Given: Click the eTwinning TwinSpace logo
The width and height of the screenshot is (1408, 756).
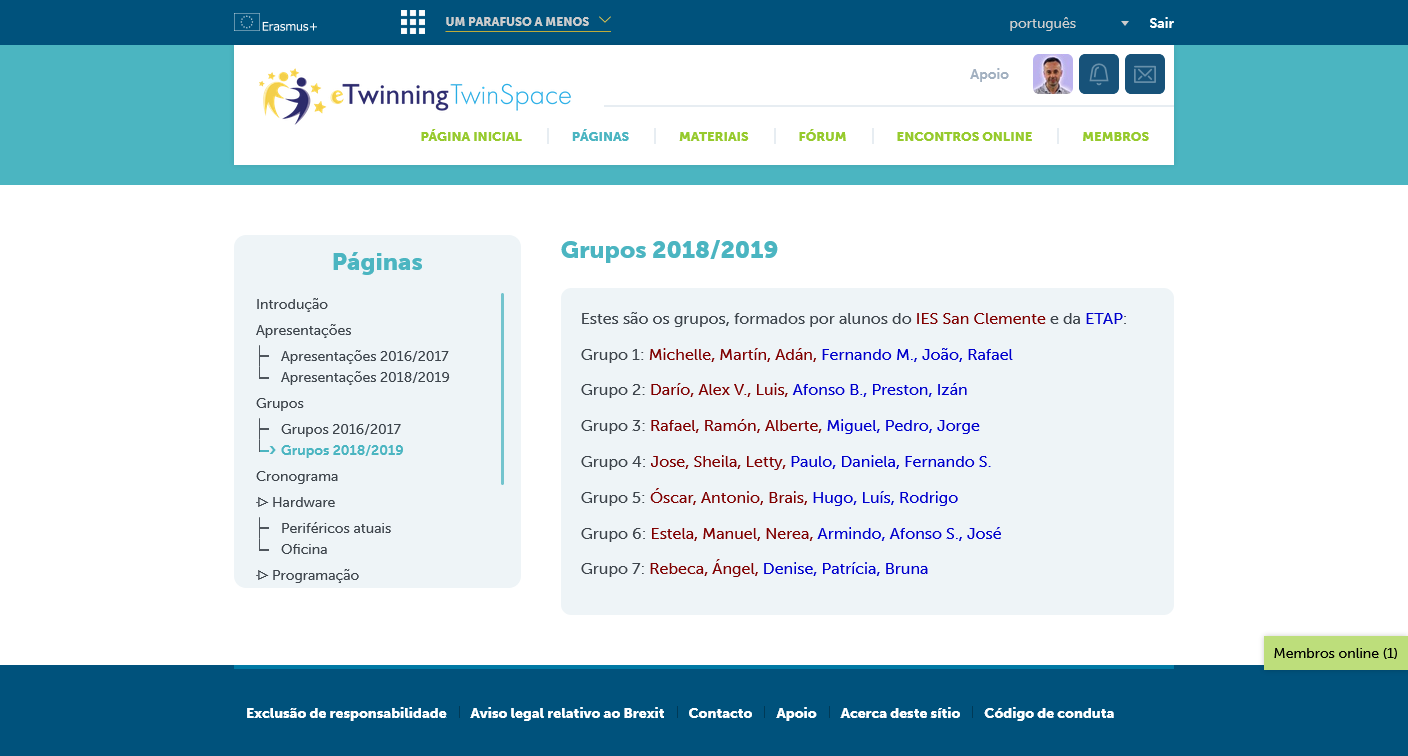Looking at the screenshot, I should pyautogui.click(x=415, y=96).
